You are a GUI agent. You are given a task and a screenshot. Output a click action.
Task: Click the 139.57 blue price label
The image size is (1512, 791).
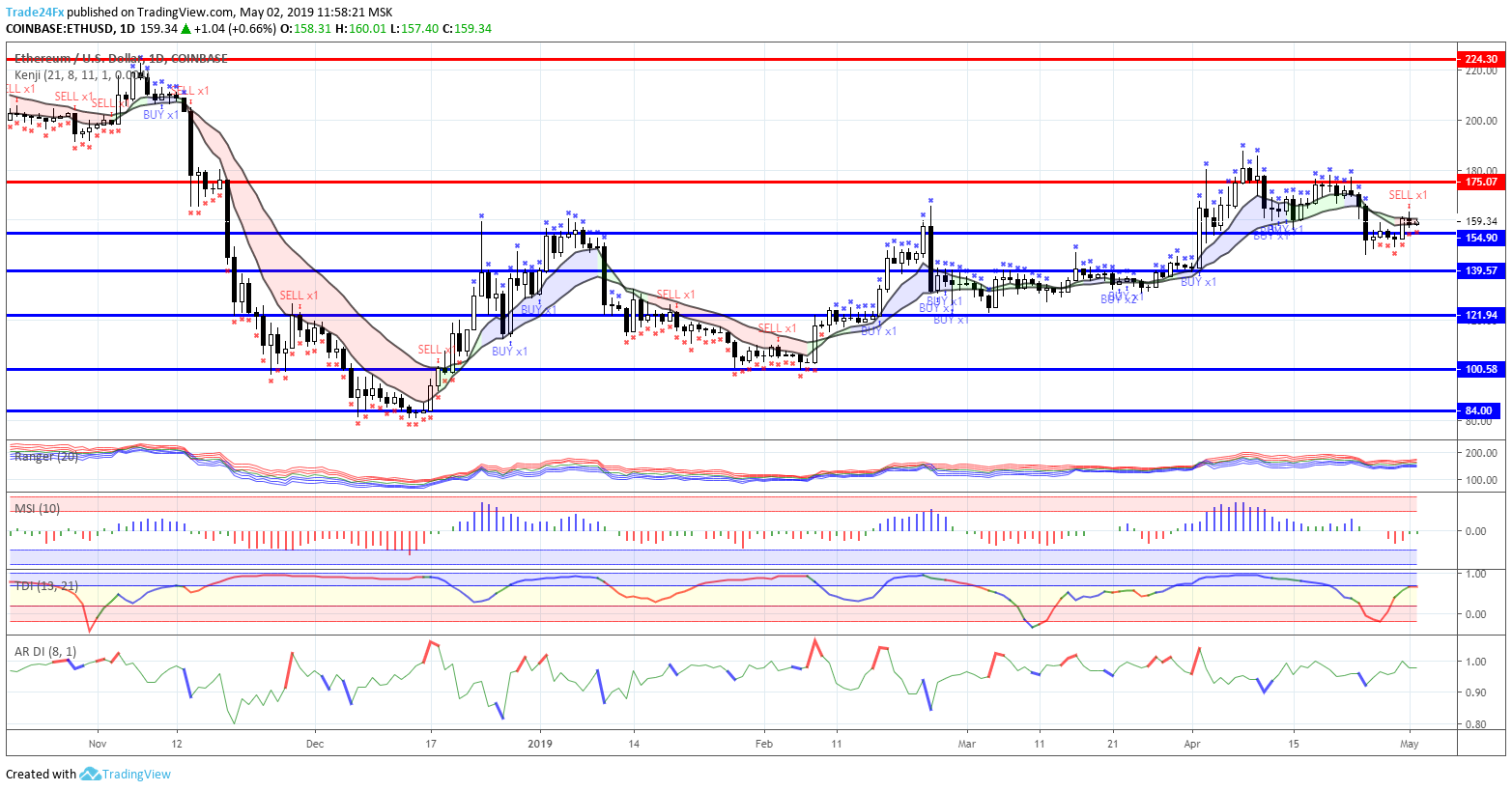1481,270
